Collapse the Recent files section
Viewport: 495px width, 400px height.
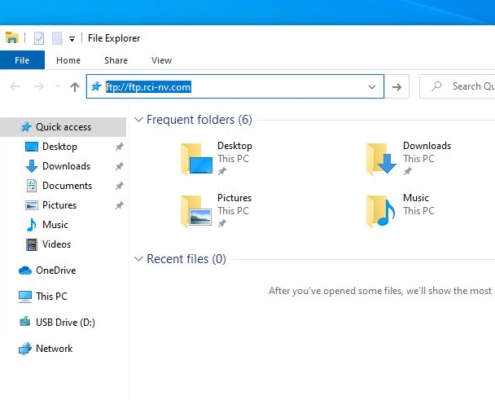[138, 259]
